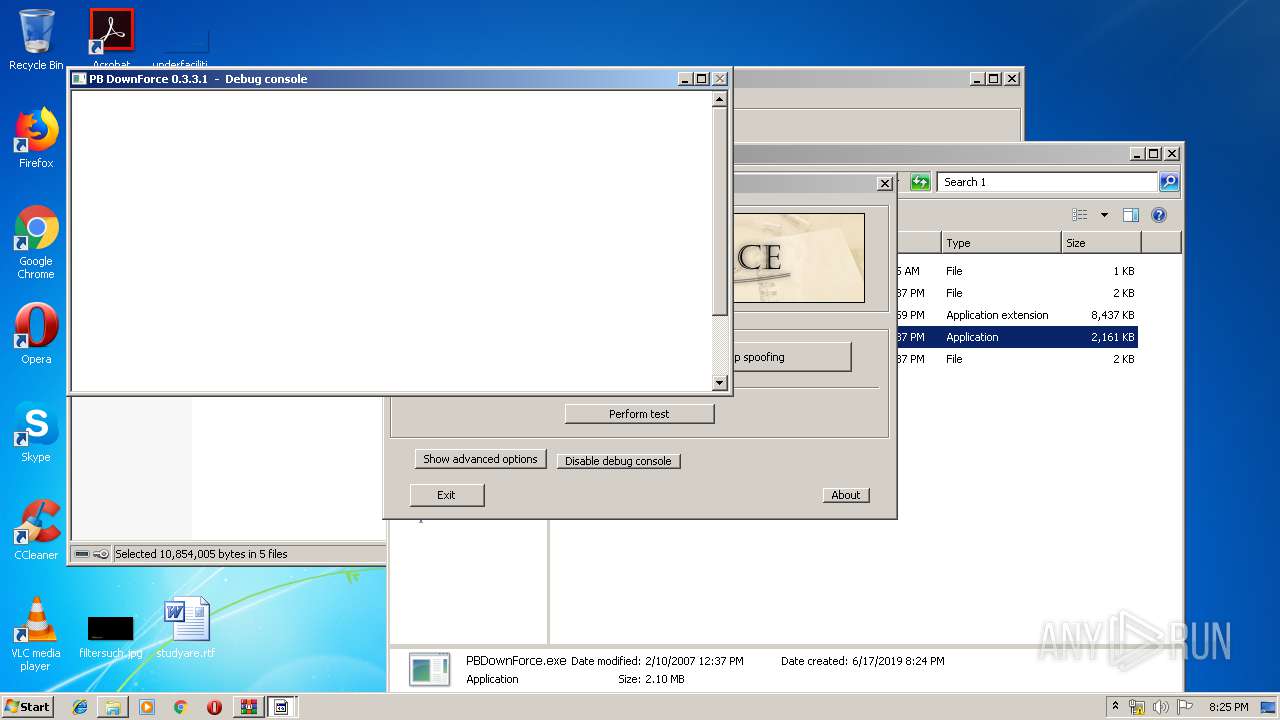Toggle the preview pane icon in Explorer
This screenshot has width=1280, height=720.
click(1131, 215)
